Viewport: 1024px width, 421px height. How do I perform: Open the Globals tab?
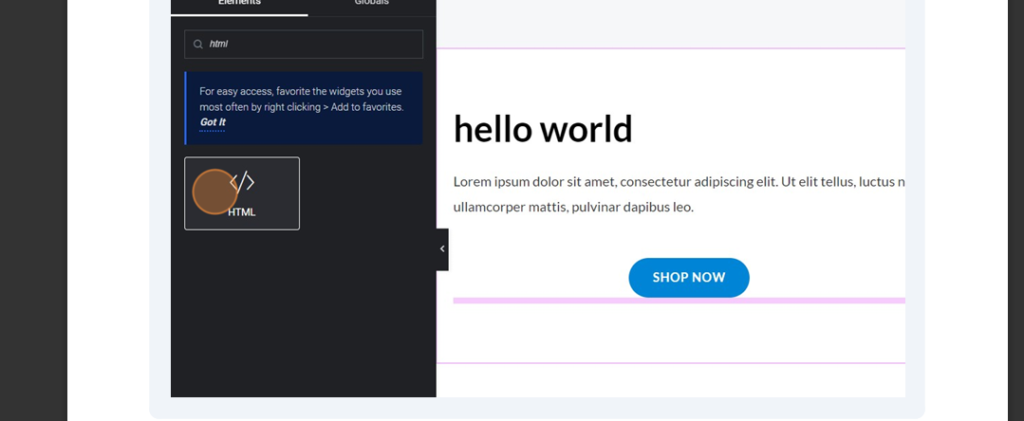(x=371, y=4)
